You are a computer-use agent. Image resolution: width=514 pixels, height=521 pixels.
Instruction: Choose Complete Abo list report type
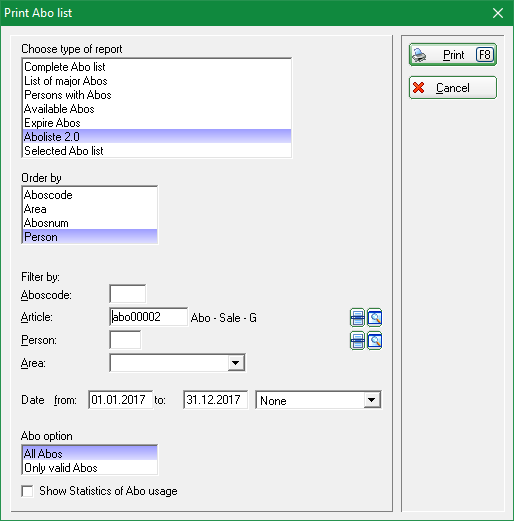pos(157,67)
